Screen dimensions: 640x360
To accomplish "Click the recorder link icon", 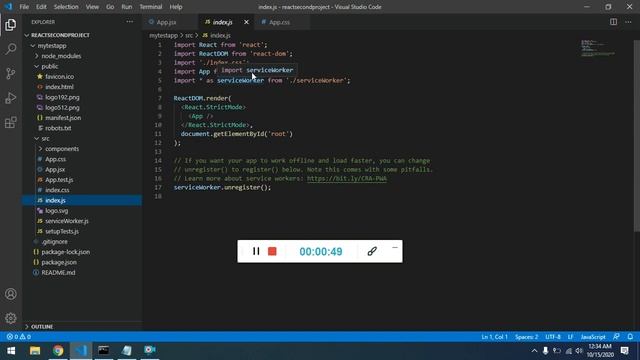I will pyautogui.click(x=372, y=251).
